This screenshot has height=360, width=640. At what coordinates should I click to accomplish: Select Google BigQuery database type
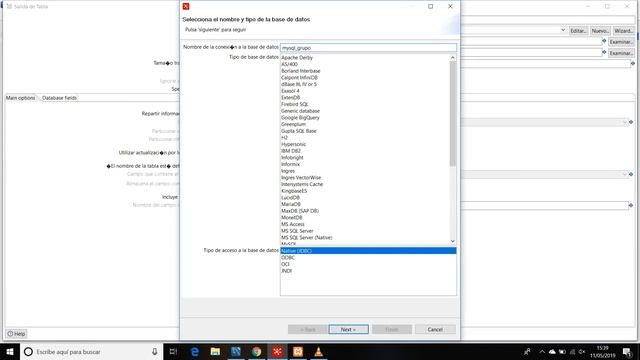tap(300, 118)
